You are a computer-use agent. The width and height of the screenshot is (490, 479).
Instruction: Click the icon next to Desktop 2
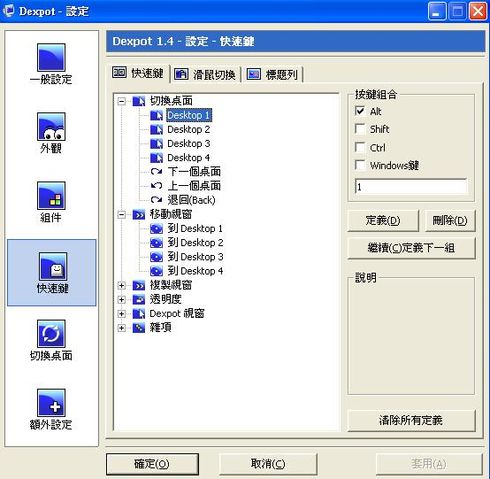156,129
